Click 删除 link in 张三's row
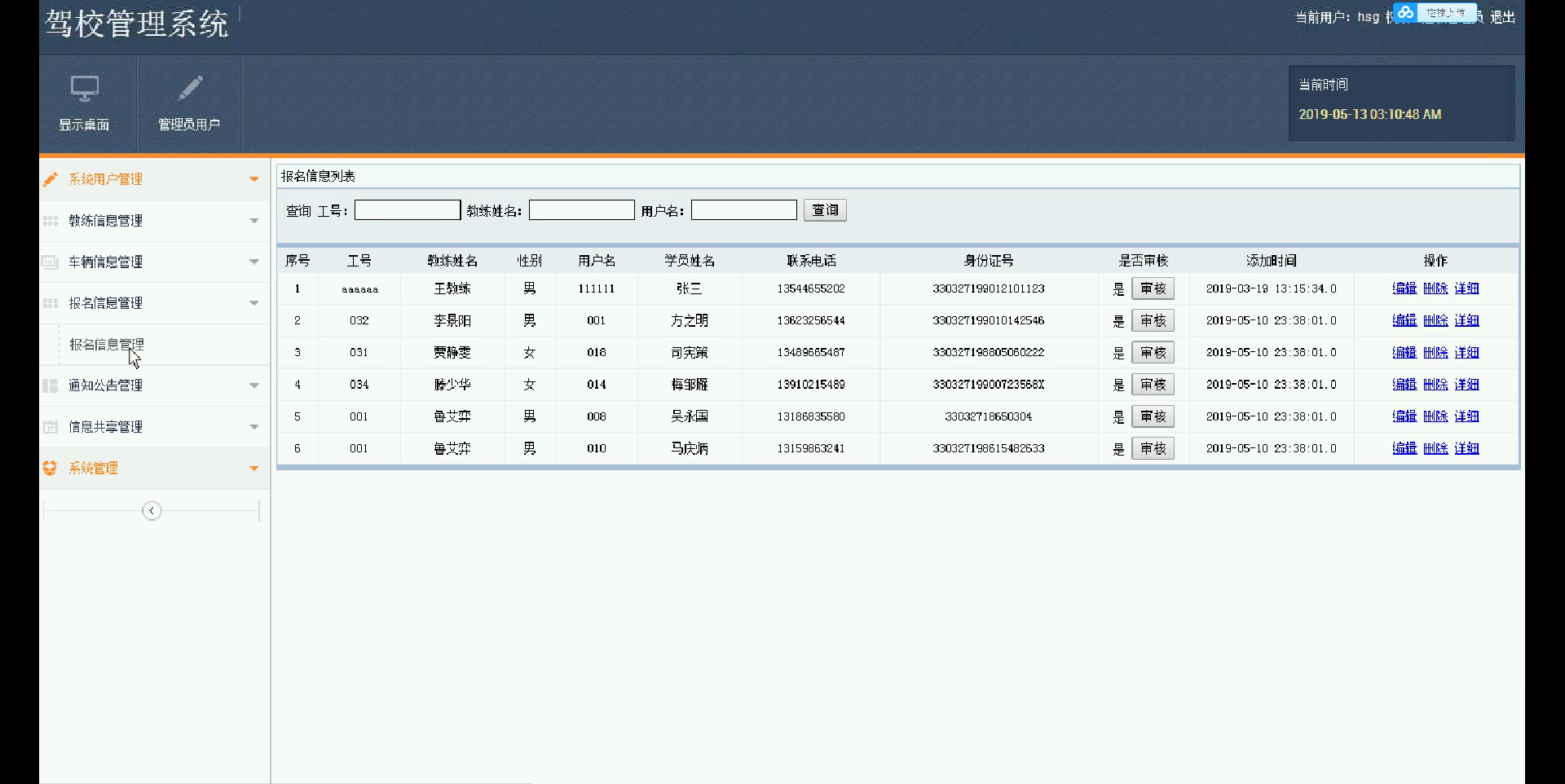The height and width of the screenshot is (784, 1565). pyautogui.click(x=1435, y=288)
